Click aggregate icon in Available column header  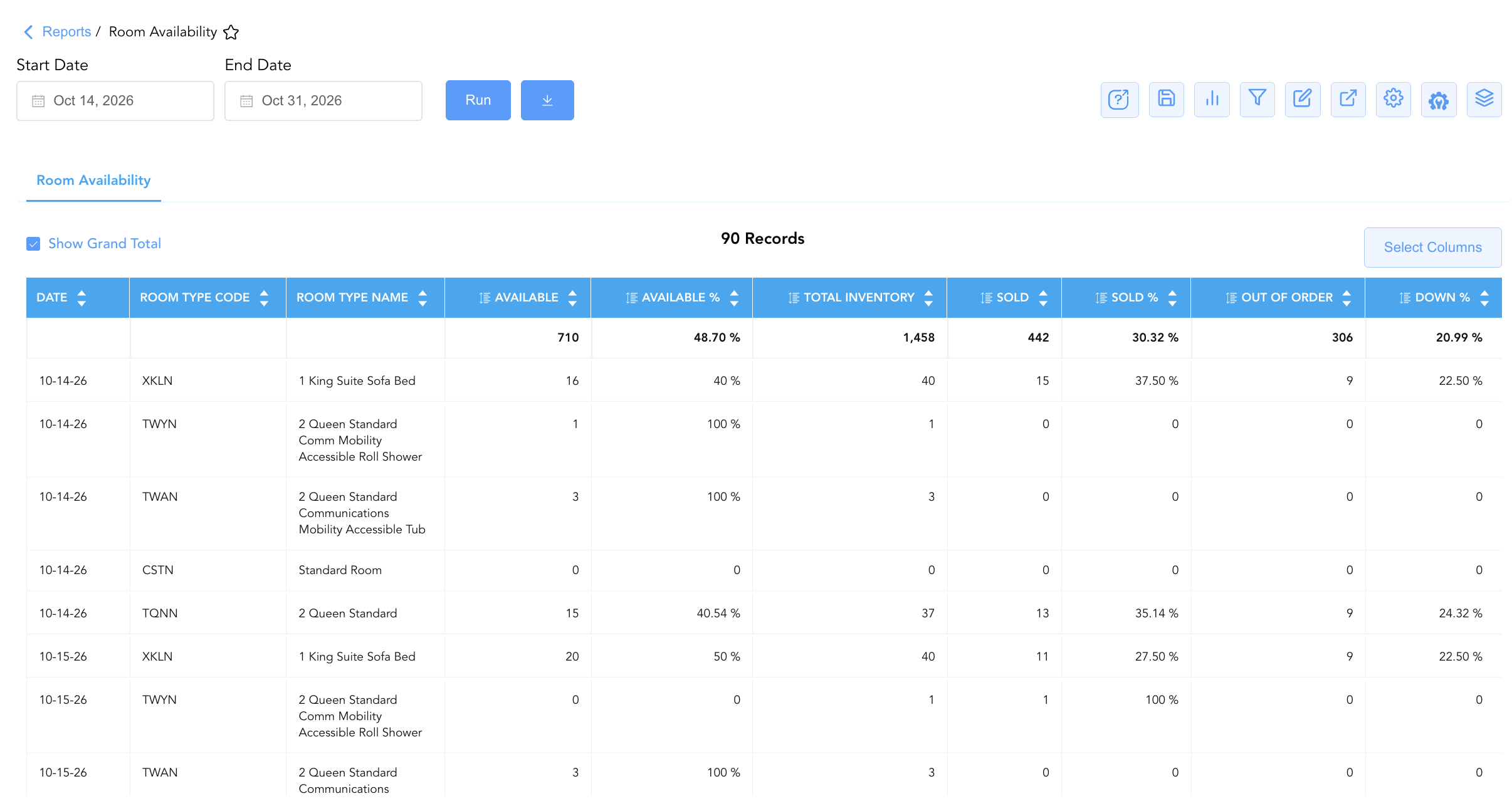(x=485, y=298)
